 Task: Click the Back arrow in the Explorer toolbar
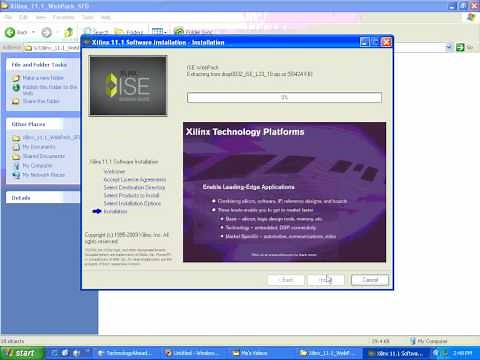tap(10, 32)
